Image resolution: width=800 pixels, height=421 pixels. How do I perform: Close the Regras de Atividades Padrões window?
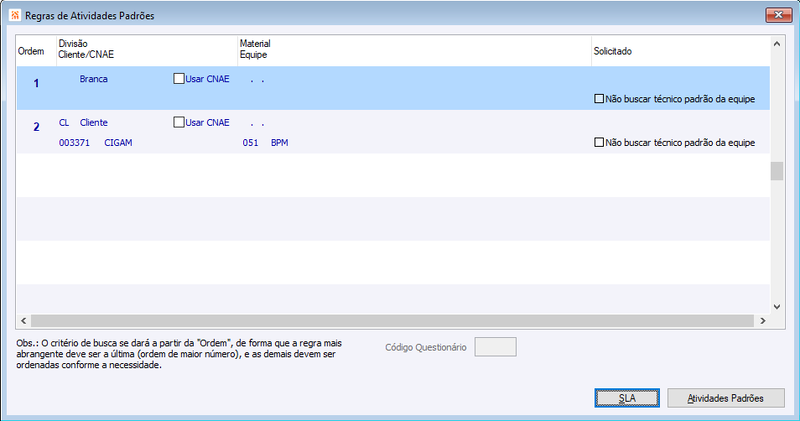(x=779, y=15)
